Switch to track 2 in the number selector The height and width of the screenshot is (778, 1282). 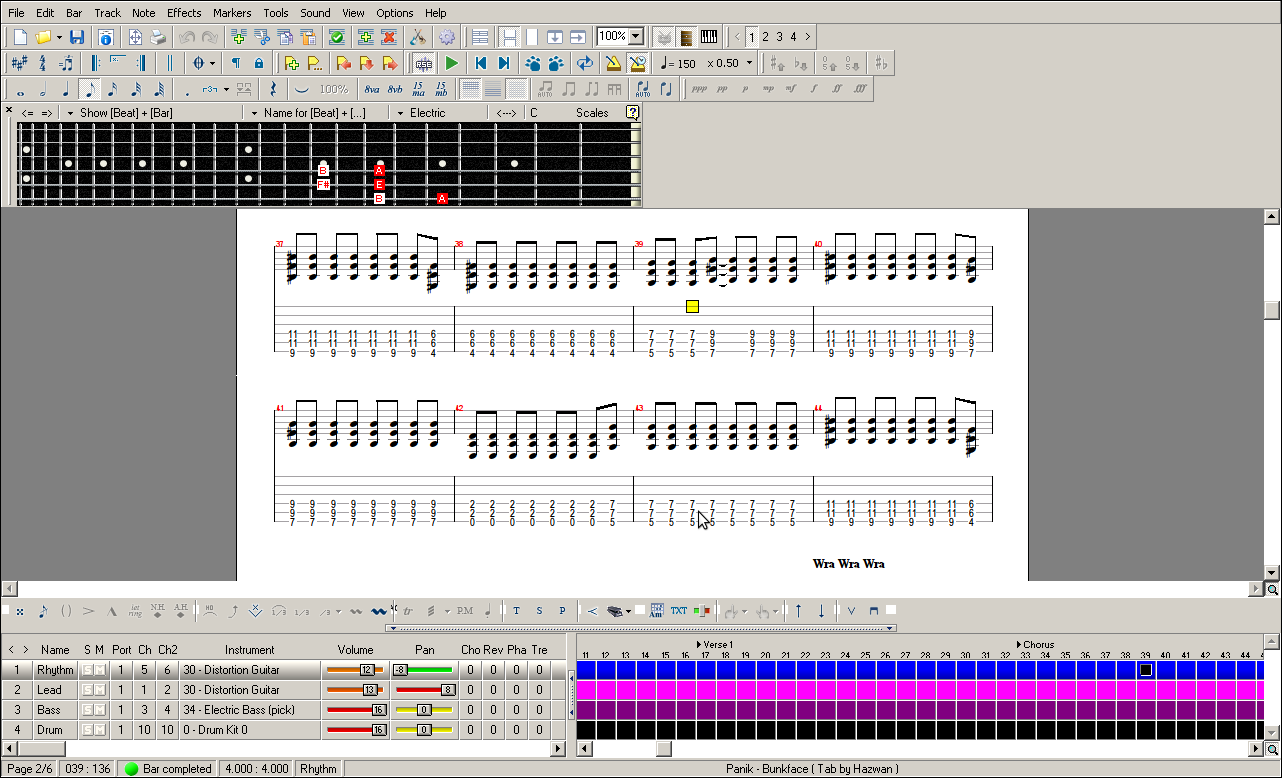coord(765,37)
